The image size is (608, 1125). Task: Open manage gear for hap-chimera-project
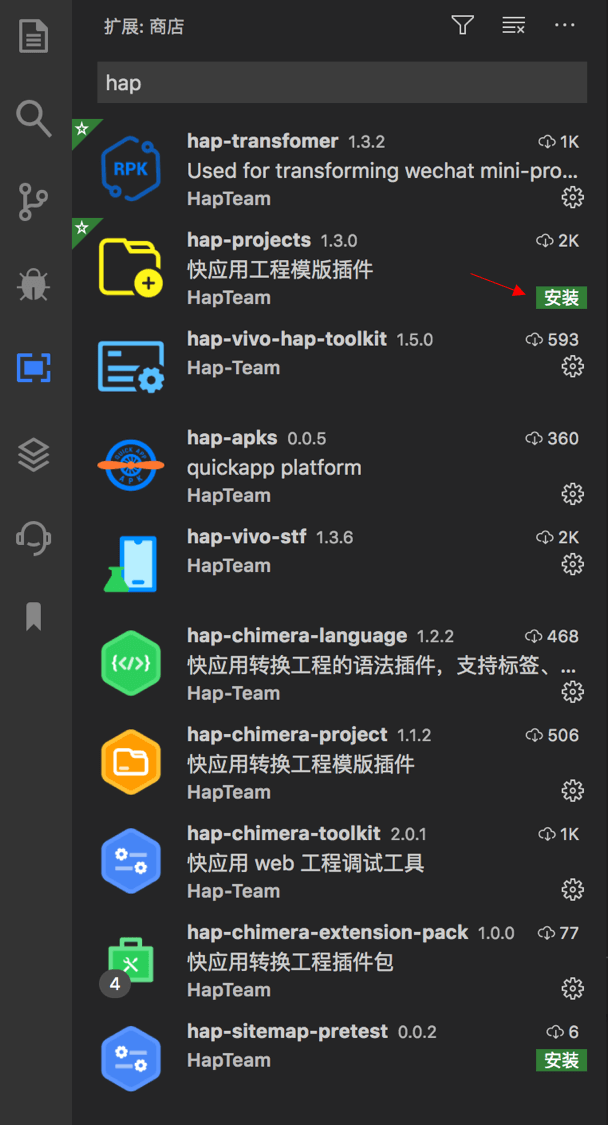pyautogui.click(x=572, y=791)
